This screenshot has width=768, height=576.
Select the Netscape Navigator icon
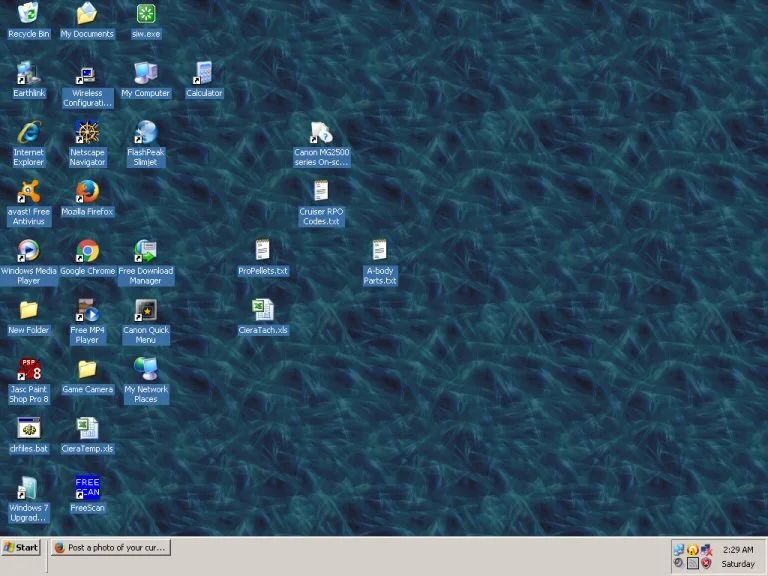[87, 132]
